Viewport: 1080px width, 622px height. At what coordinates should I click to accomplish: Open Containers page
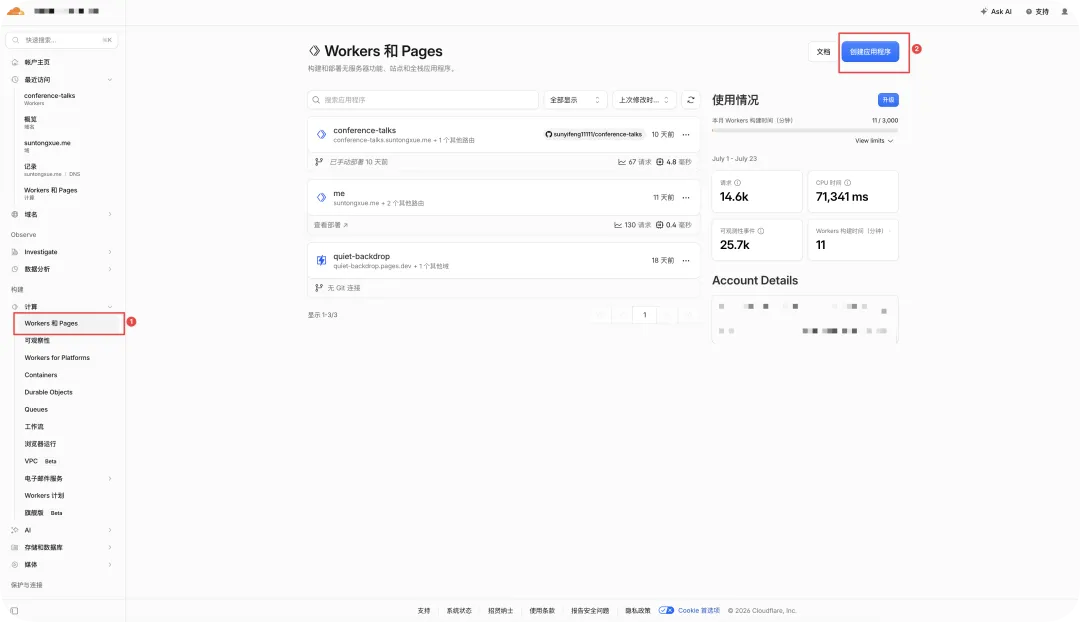(x=41, y=375)
